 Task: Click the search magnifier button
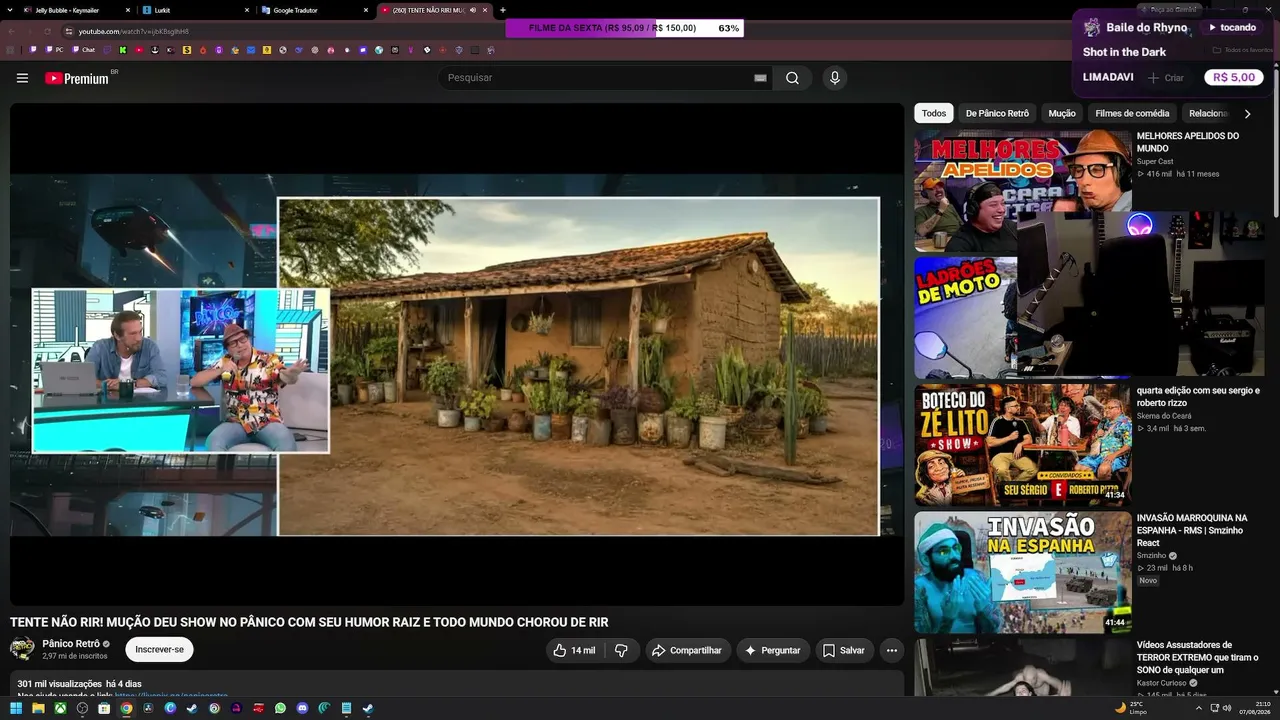[x=792, y=78]
